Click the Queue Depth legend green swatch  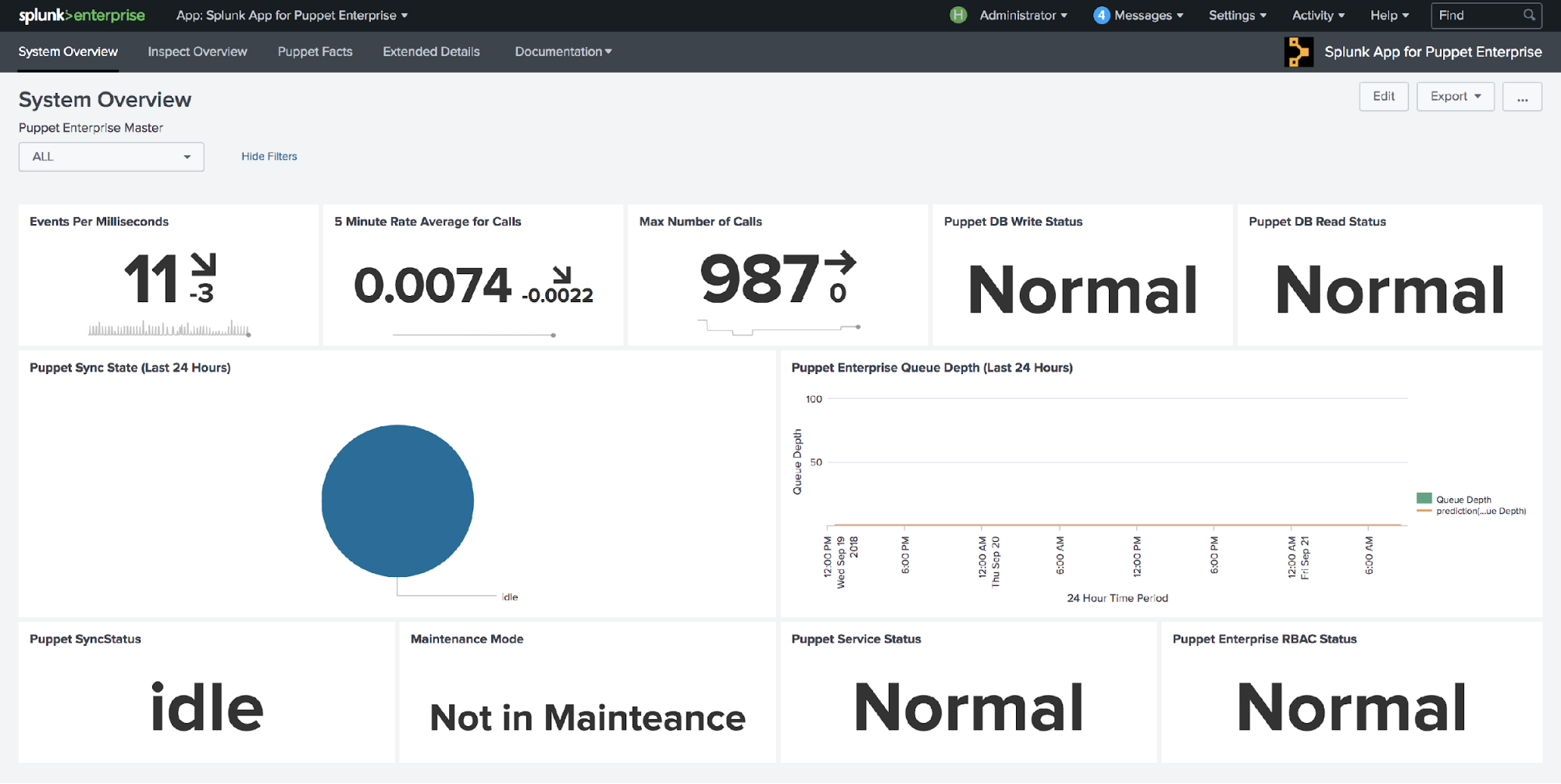click(x=1424, y=498)
